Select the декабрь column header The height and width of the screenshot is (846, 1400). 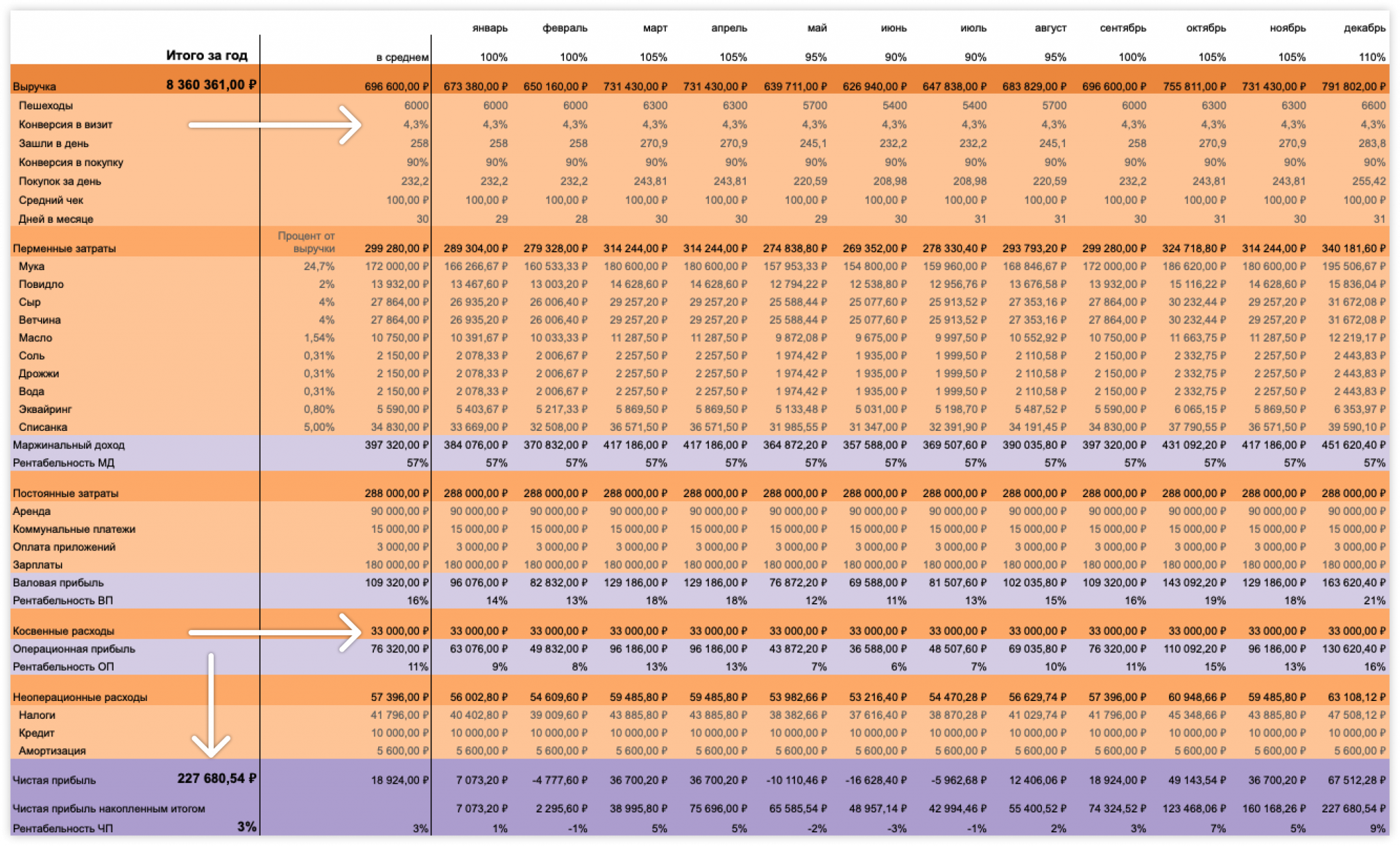(x=1364, y=28)
